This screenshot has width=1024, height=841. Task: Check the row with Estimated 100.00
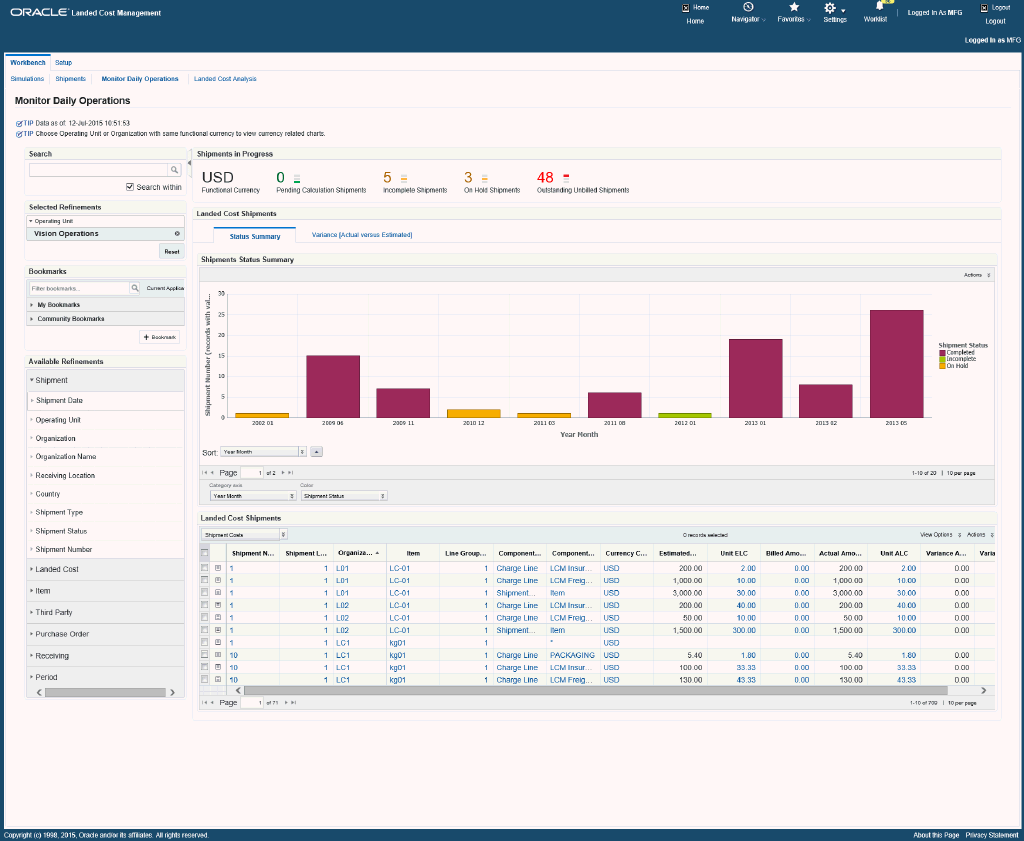tap(204, 667)
